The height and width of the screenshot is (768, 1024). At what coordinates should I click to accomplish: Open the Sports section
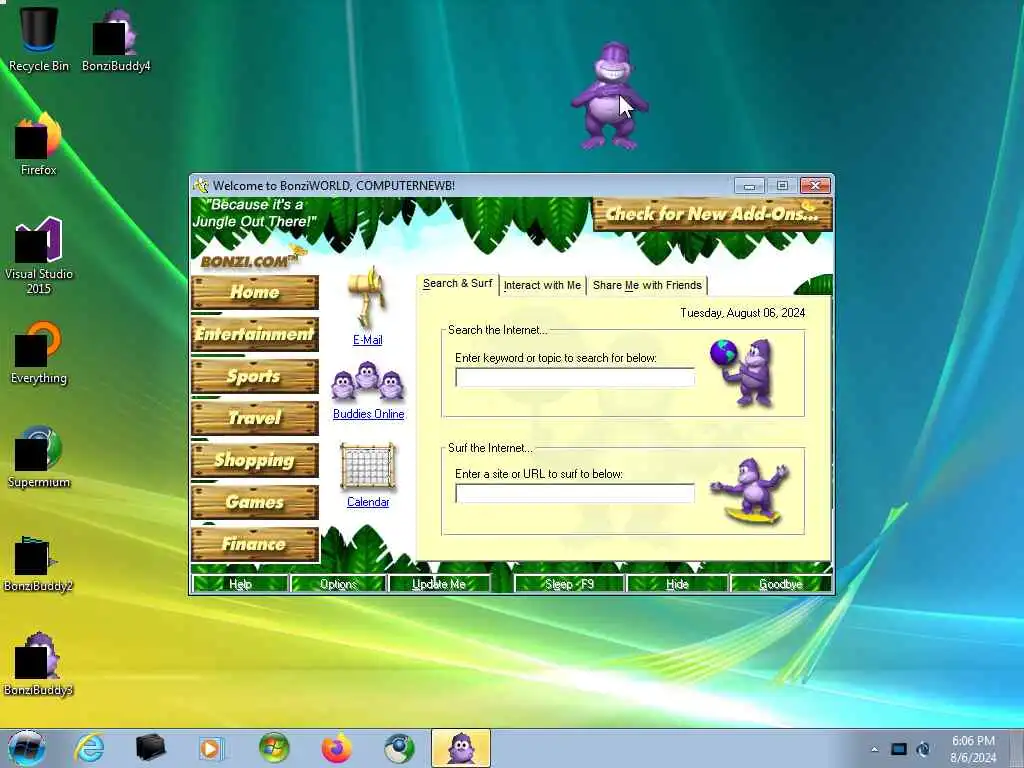click(x=255, y=376)
